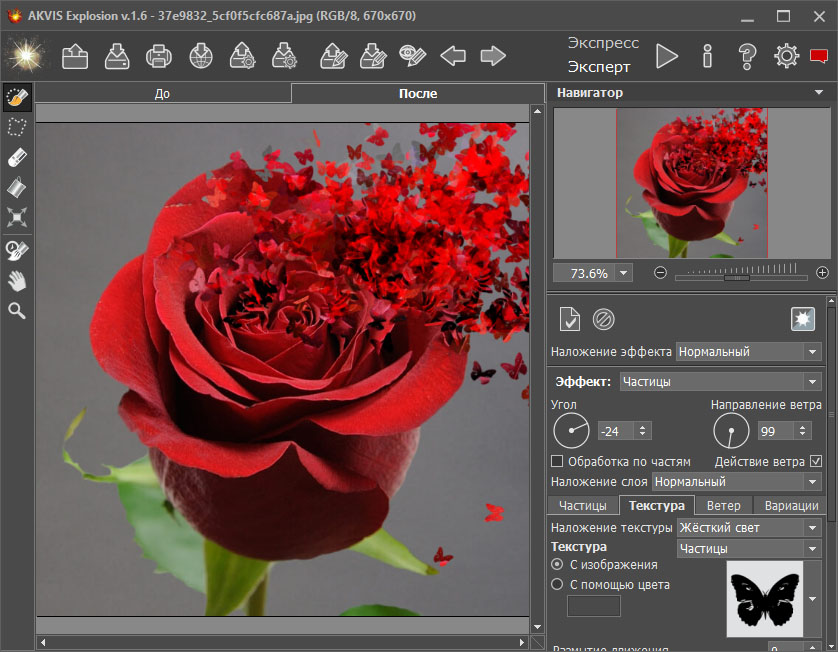Open Наложение текстуры Жёсткий свет dropdown
The height and width of the screenshot is (652, 838).
(x=749, y=527)
